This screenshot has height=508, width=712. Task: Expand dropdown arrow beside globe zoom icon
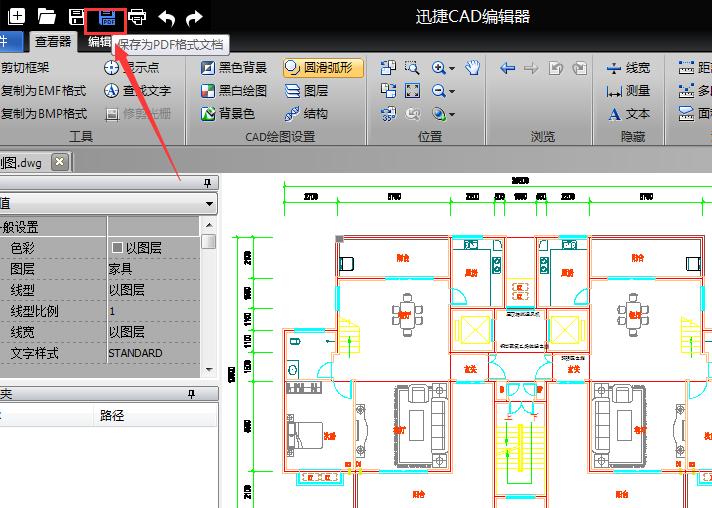(x=452, y=114)
